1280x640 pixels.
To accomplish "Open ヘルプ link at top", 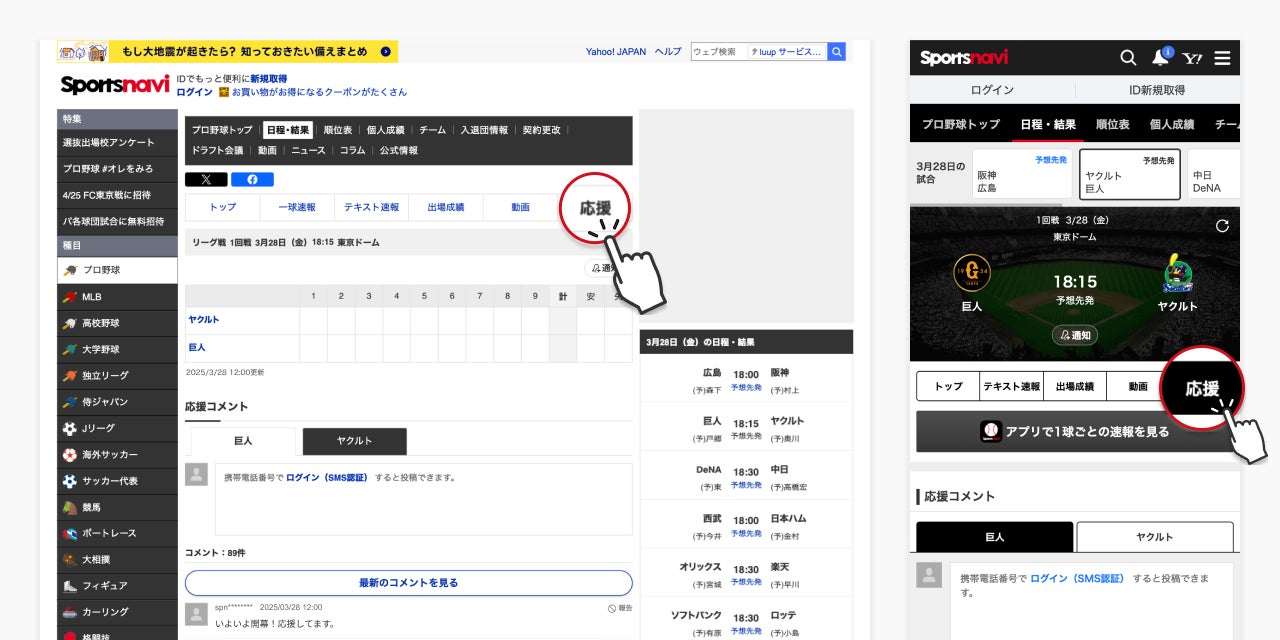I will pos(667,52).
